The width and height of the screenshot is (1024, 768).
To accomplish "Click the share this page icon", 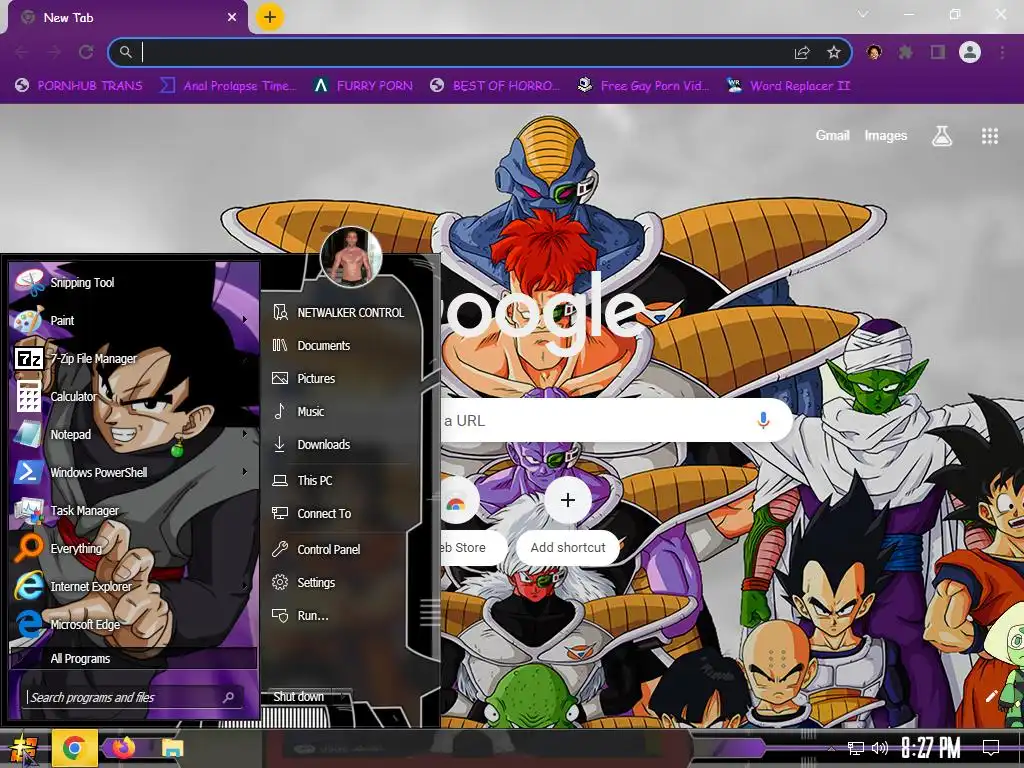I will coord(802,52).
